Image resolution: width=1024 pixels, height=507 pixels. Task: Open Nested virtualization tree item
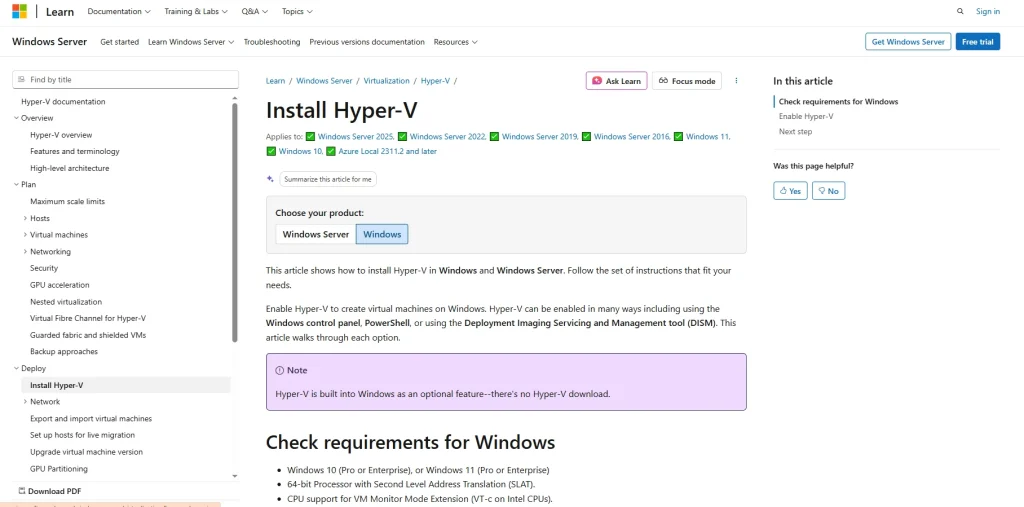pyautogui.click(x=66, y=302)
